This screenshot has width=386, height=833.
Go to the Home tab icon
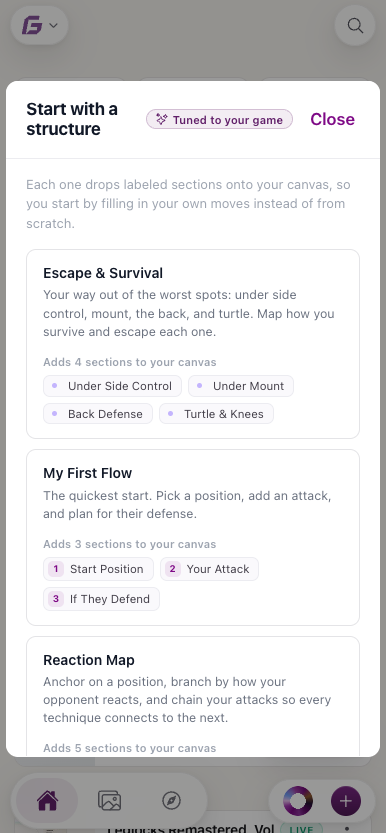[47, 801]
